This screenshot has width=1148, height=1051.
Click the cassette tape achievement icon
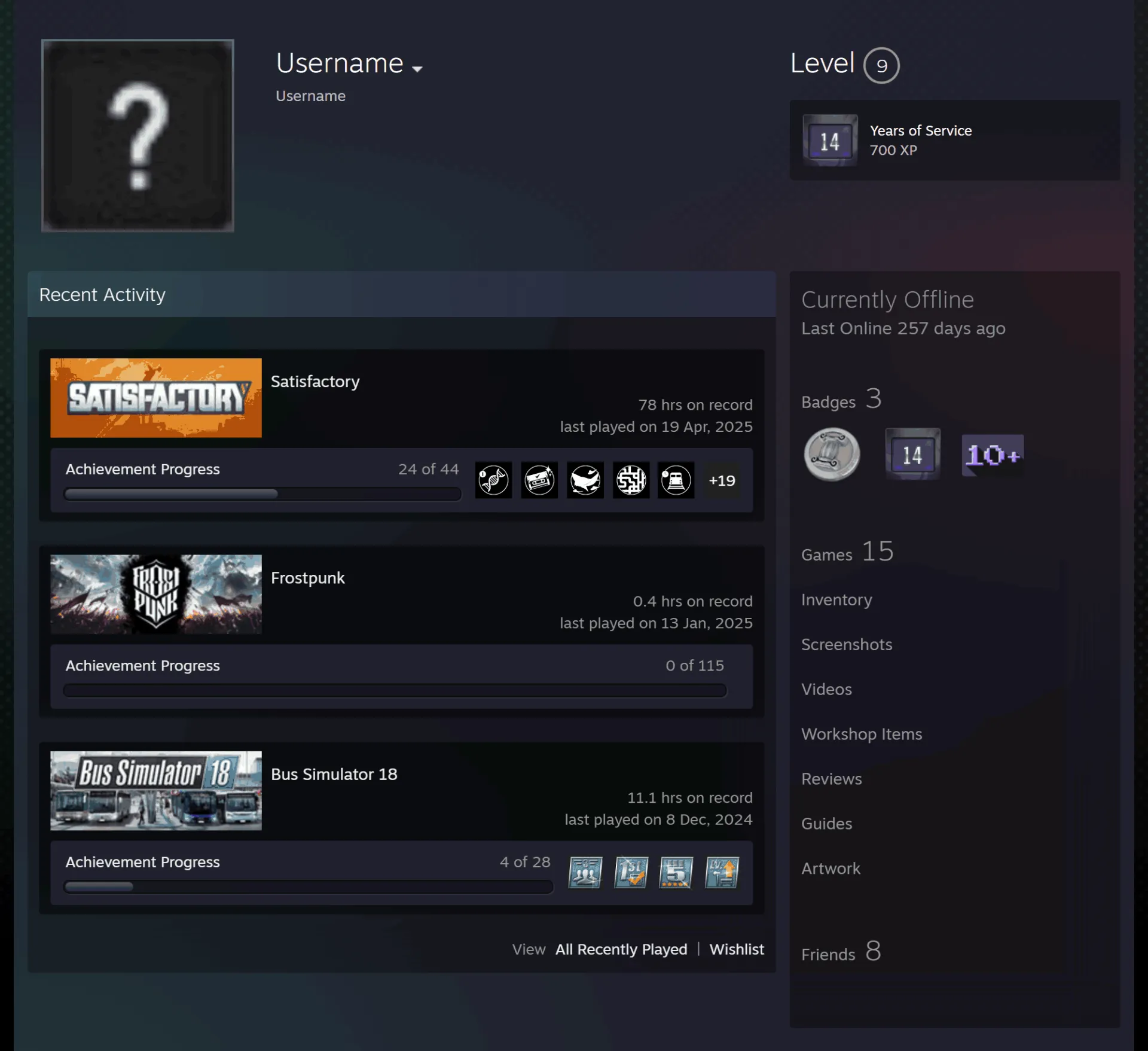coord(539,480)
